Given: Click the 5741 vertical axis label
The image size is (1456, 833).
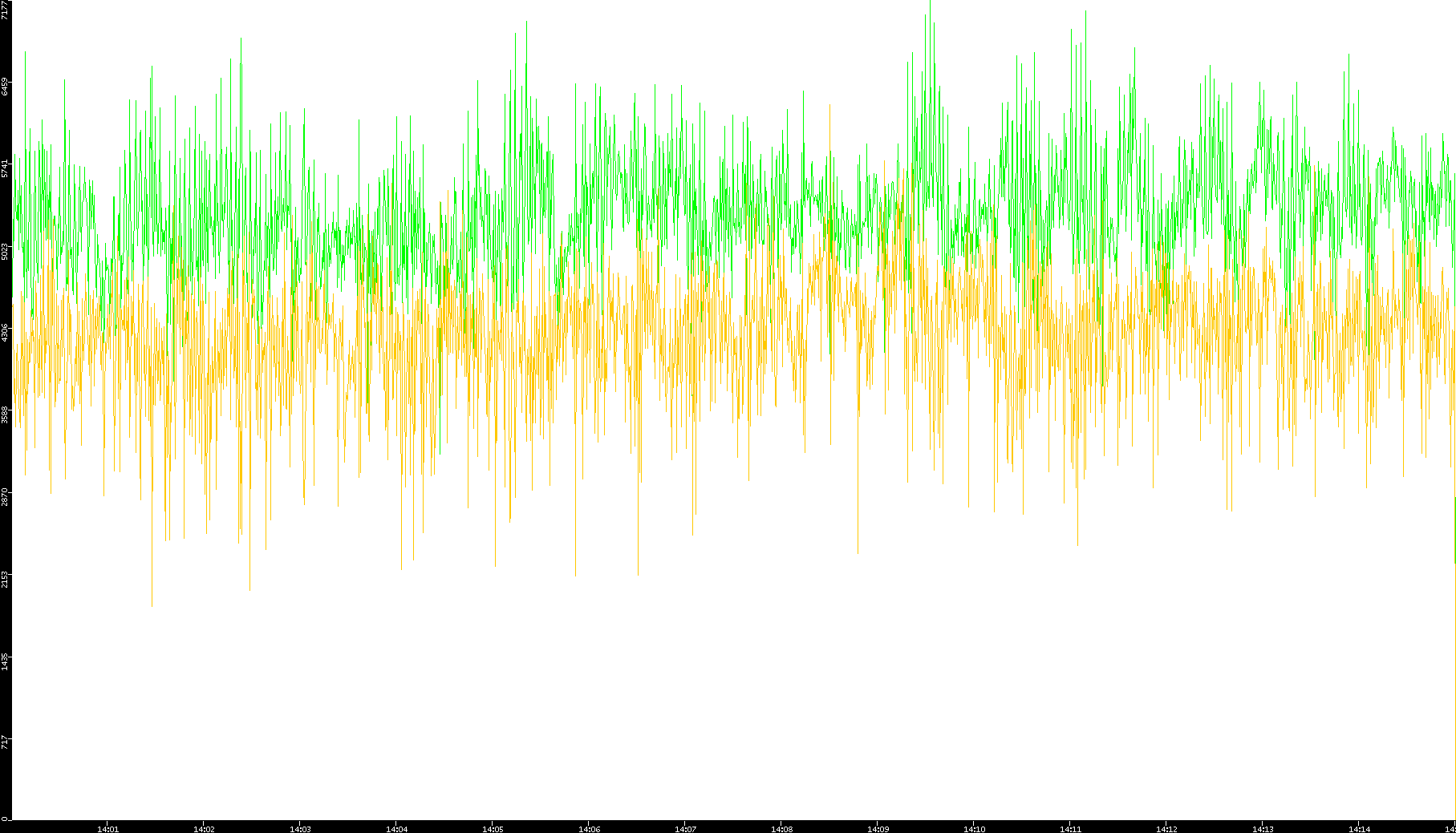Looking at the screenshot, I should [6, 168].
